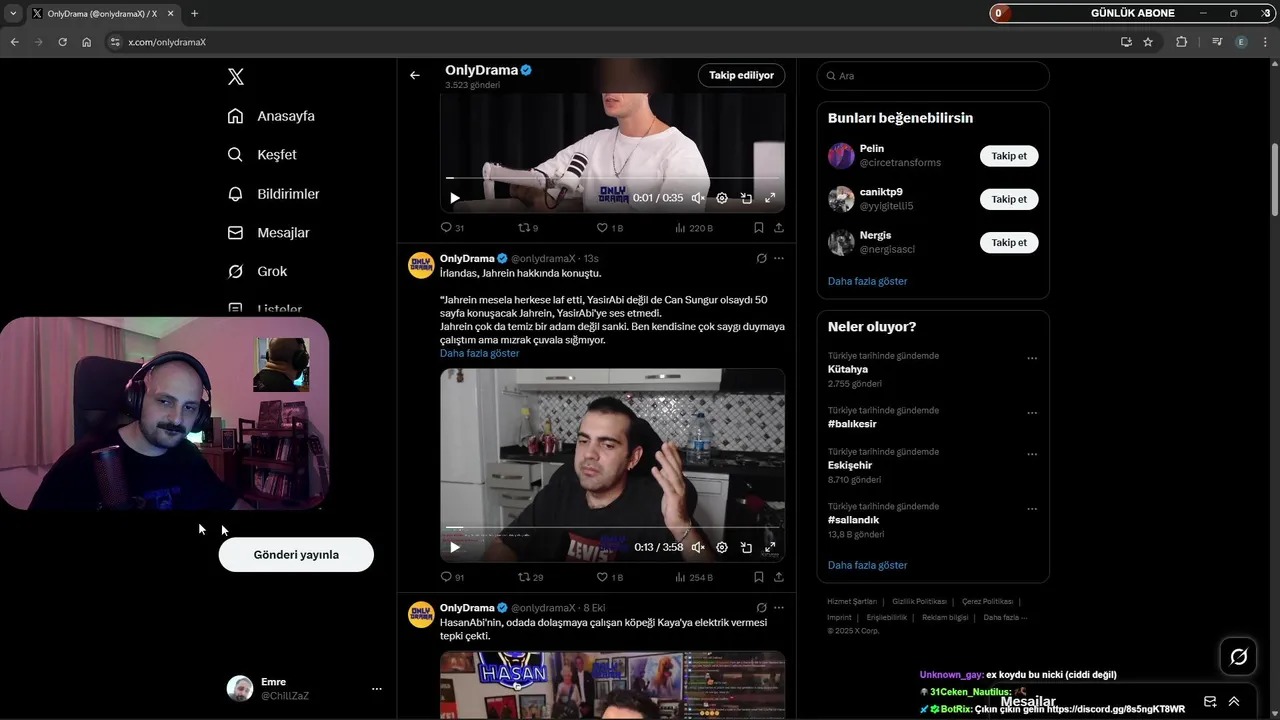Toggle picture-in-picture on the 3:58 video

[x=746, y=547]
